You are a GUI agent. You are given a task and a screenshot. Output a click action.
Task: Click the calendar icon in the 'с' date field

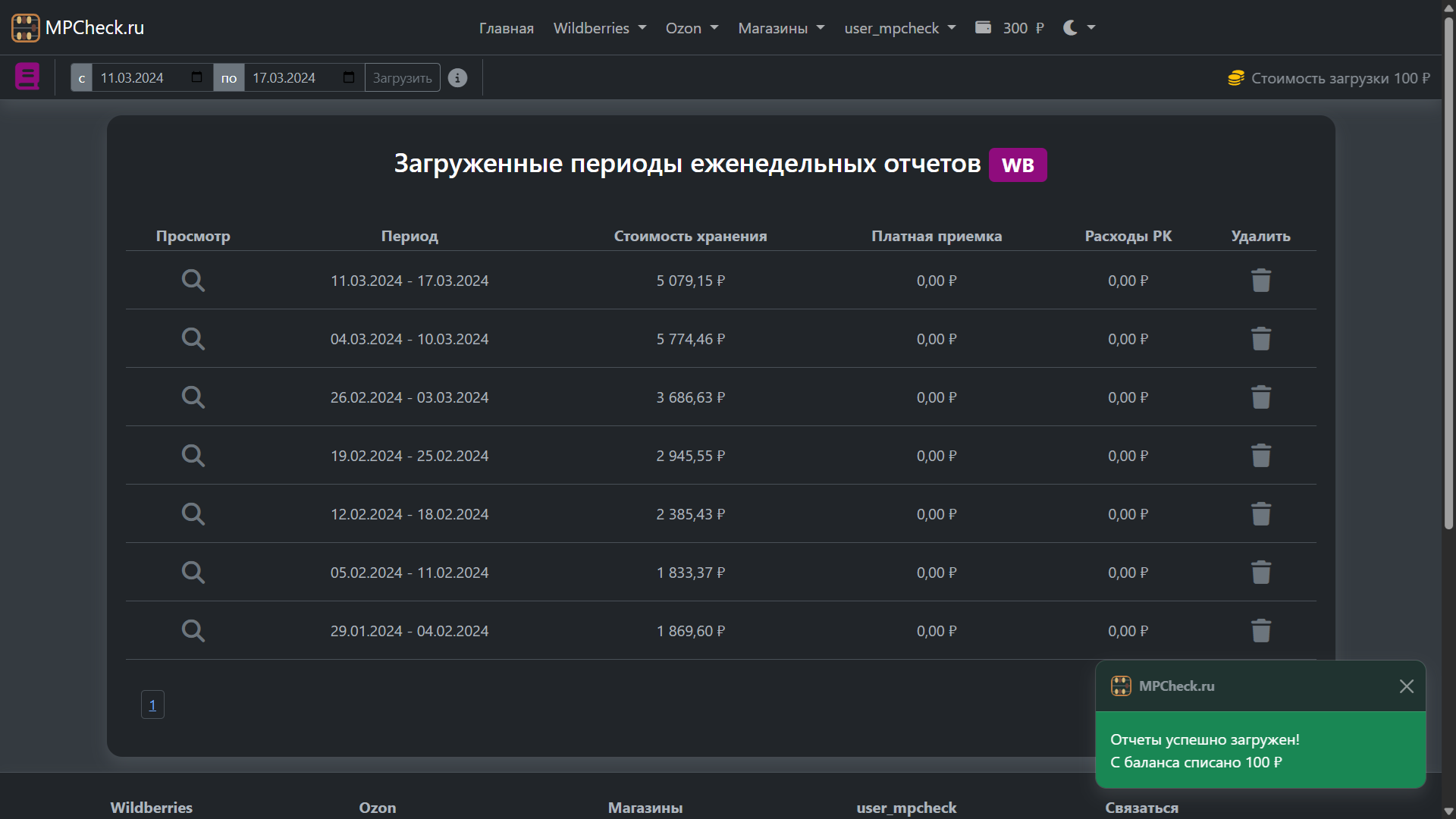click(196, 77)
